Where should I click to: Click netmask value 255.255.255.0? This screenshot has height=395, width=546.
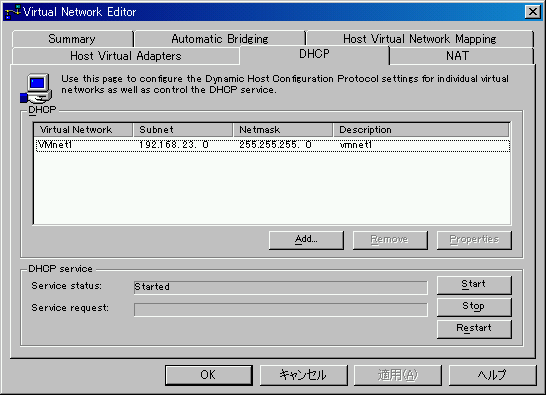click(x=275, y=145)
